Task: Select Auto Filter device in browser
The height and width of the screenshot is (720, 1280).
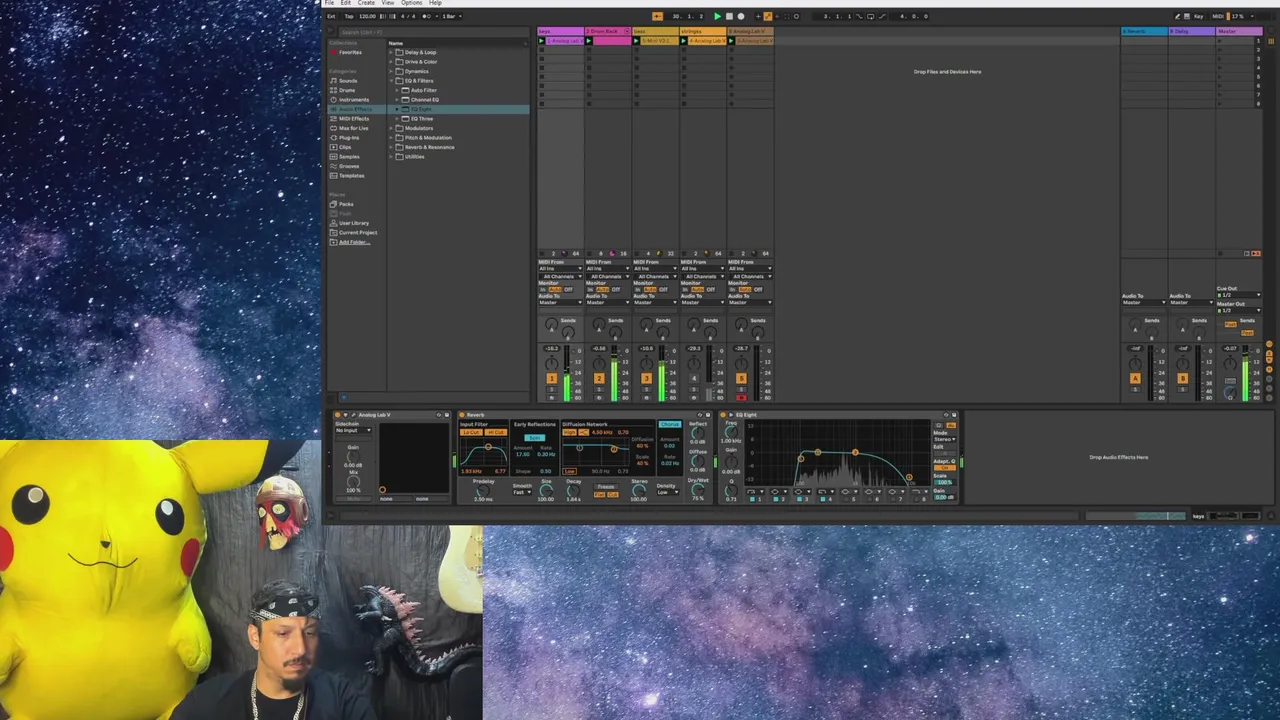Action: (x=424, y=90)
